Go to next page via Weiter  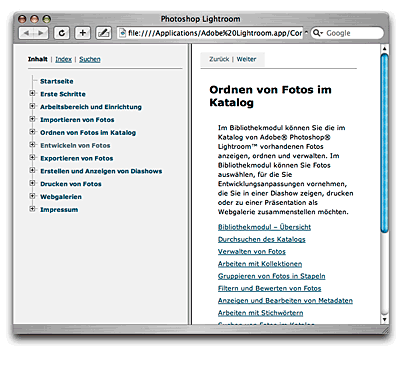246,59
